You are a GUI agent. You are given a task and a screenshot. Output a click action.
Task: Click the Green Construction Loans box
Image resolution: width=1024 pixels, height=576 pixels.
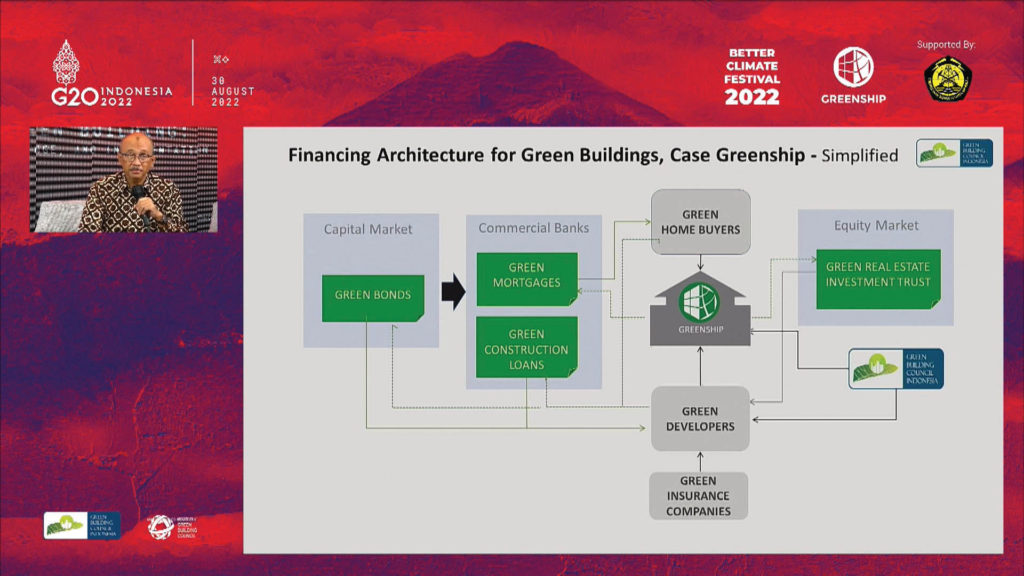526,347
